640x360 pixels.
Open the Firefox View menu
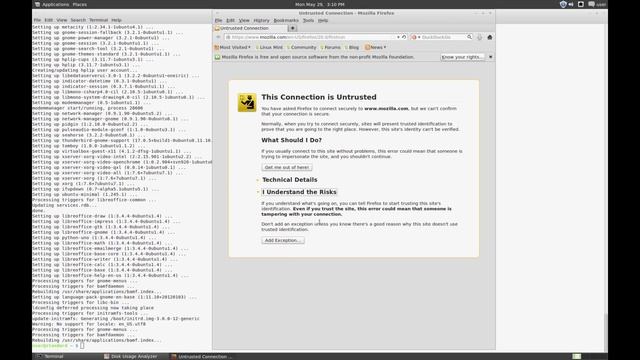244,20
